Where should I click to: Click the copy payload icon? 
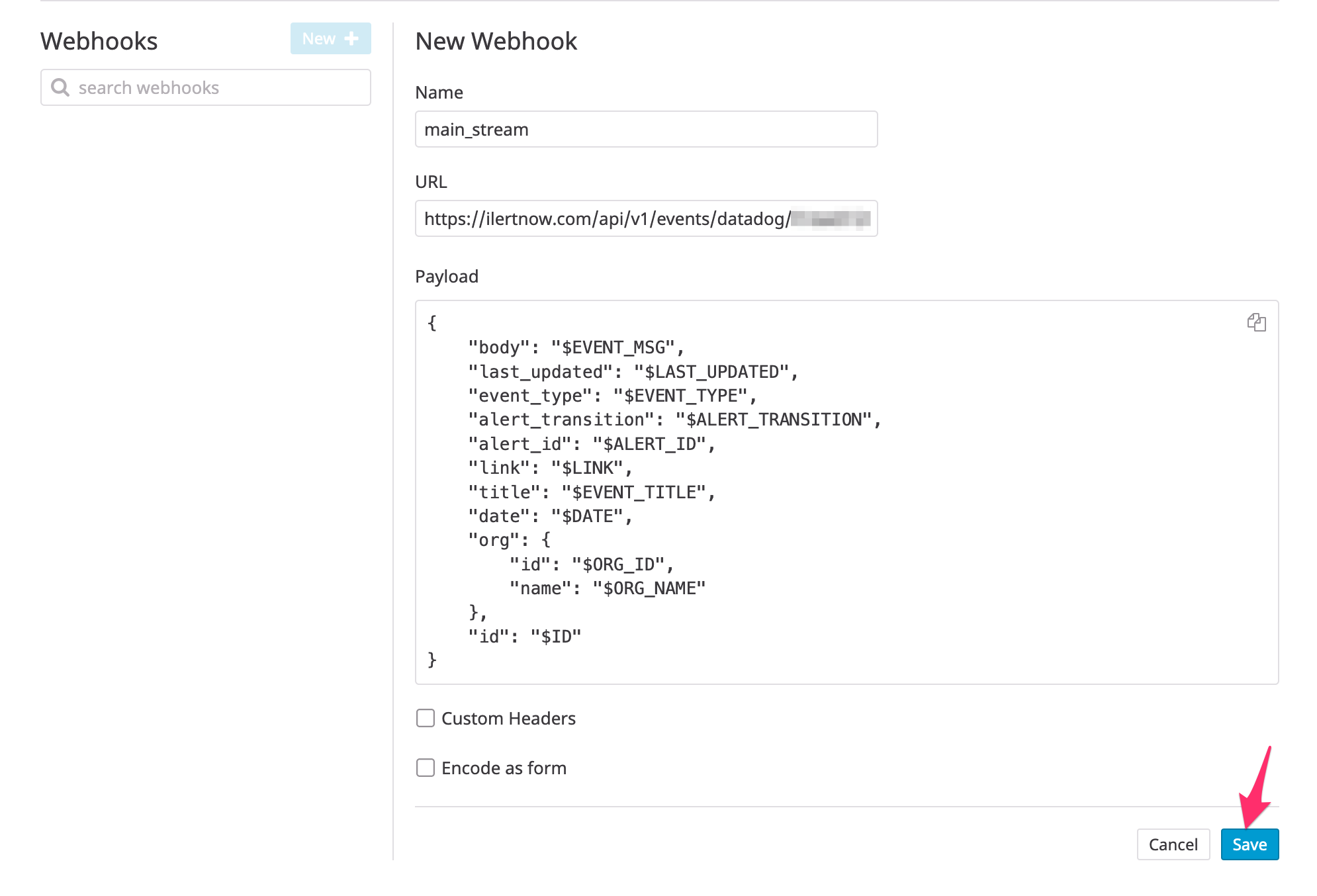(1256, 322)
